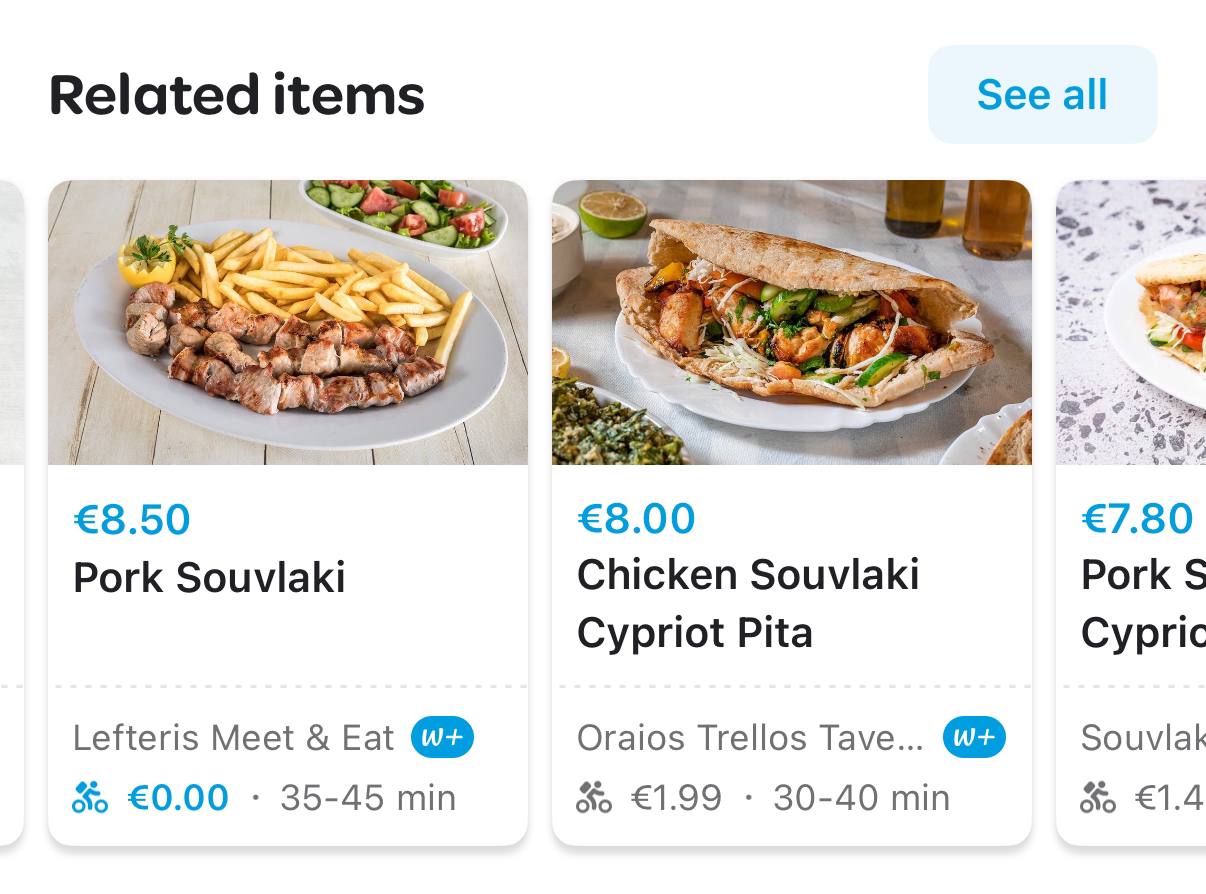Screen dimensions: 1206x894
Task: Tap the delivery bike icon on the rightmost card
Action: point(1098,798)
